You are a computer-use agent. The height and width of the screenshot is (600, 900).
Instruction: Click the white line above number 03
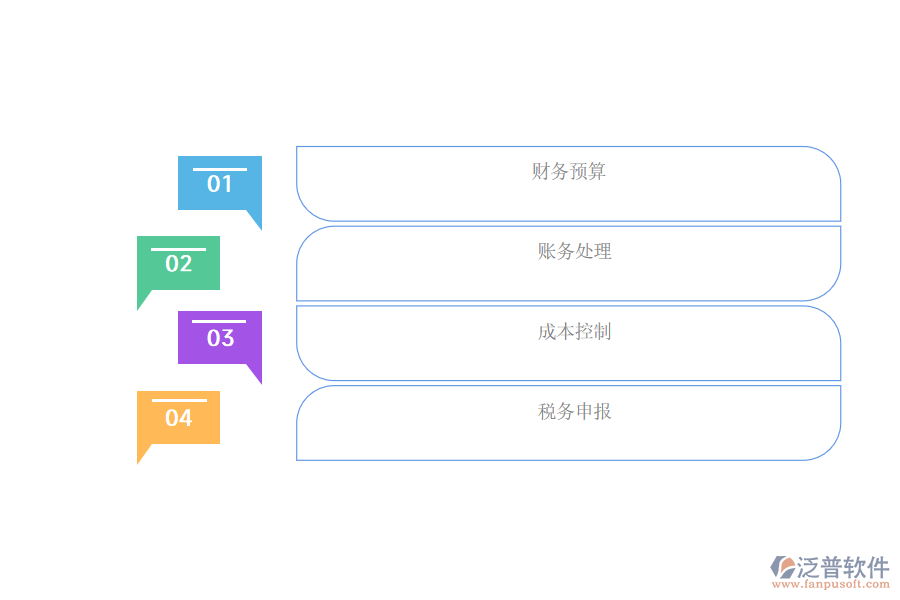[x=220, y=322]
